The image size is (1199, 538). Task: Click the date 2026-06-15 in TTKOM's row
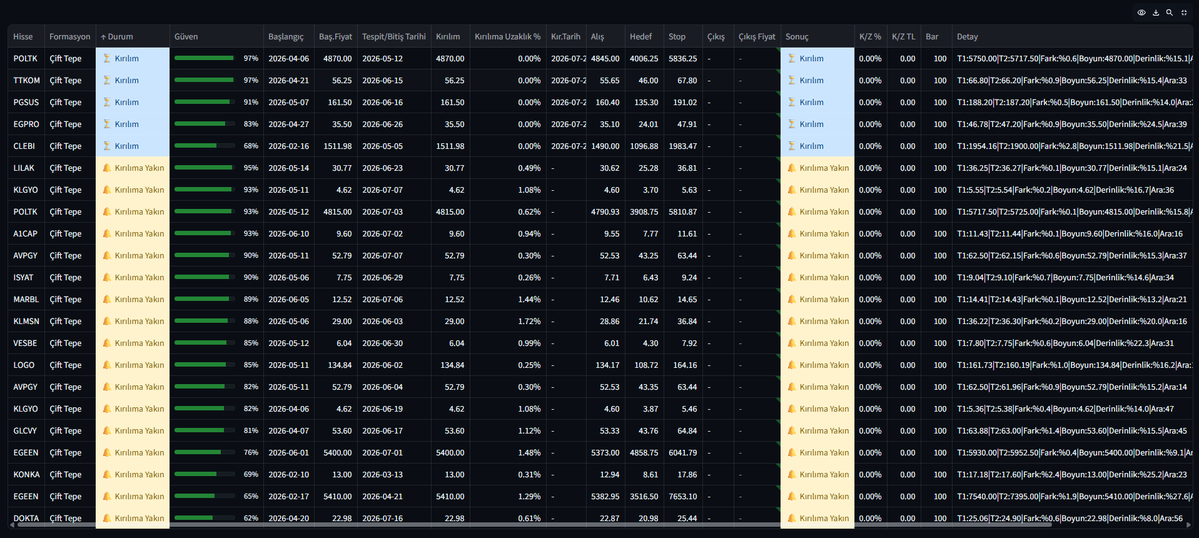pyautogui.click(x=394, y=80)
